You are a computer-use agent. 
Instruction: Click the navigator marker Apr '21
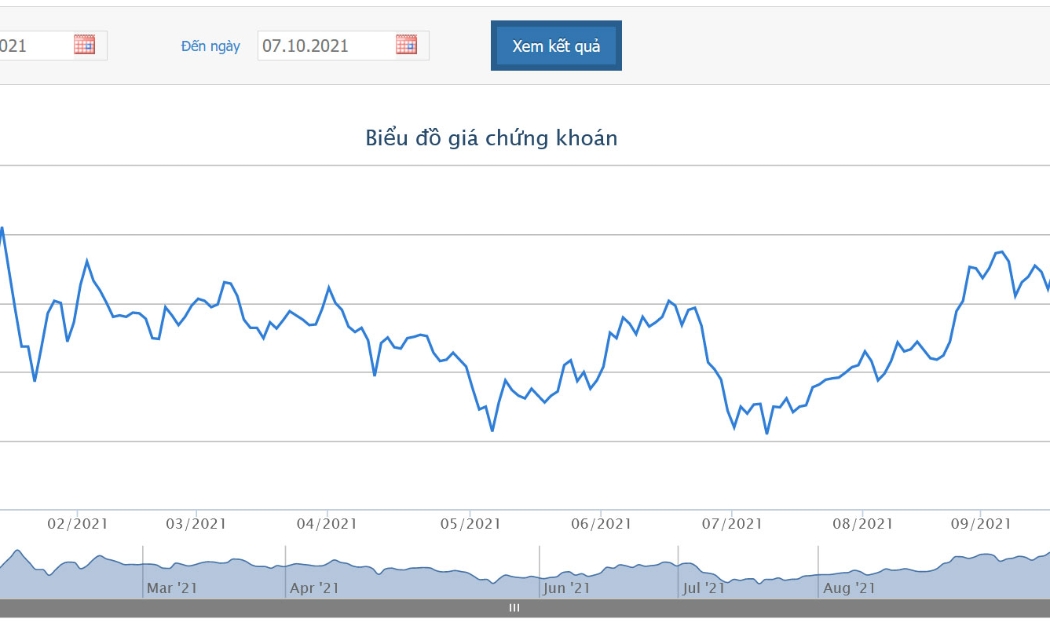pyautogui.click(x=314, y=588)
